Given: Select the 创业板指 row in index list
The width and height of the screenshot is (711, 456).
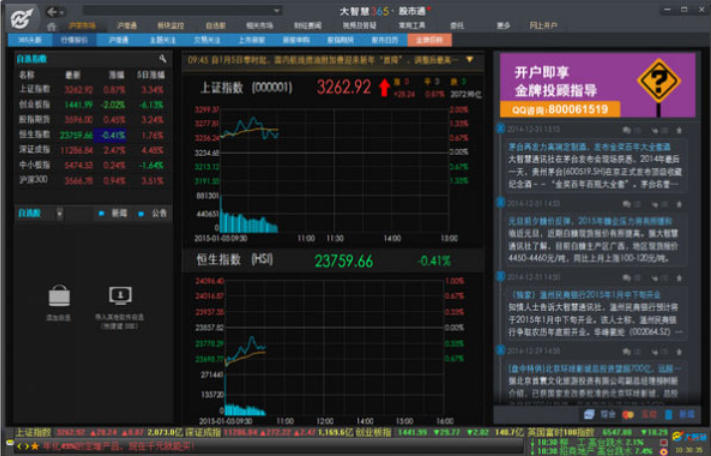Looking at the screenshot, I should tap(92, 105).
